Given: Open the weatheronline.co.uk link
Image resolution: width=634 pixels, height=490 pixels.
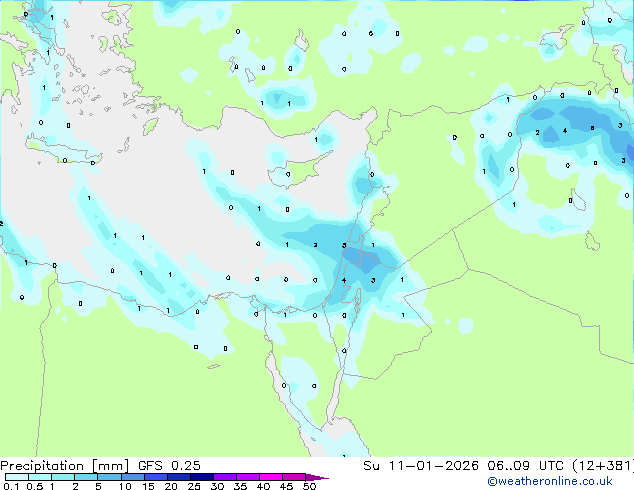Looking at the screenshot, I should (x=550, y=481).
